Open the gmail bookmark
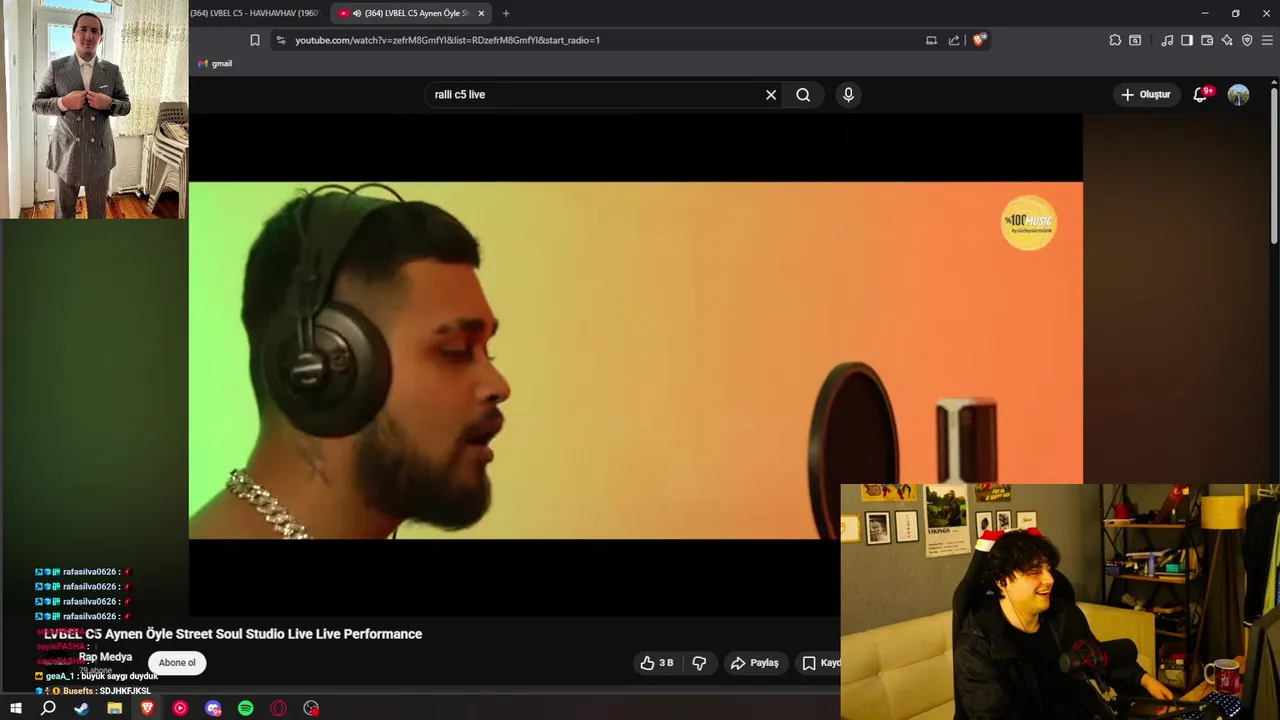1280x720 pixels. (215, 64)
